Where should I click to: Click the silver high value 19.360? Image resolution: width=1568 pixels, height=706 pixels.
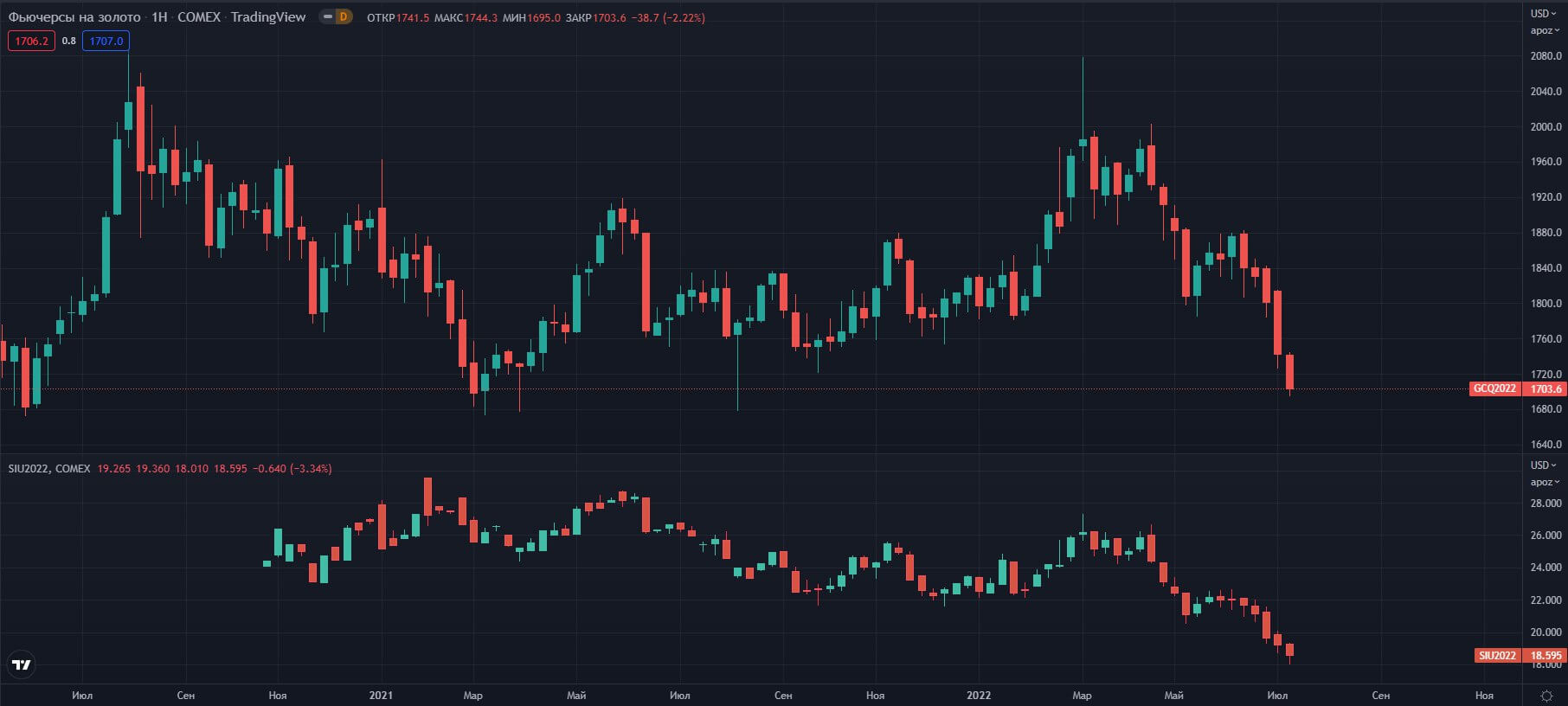[153, 469]
